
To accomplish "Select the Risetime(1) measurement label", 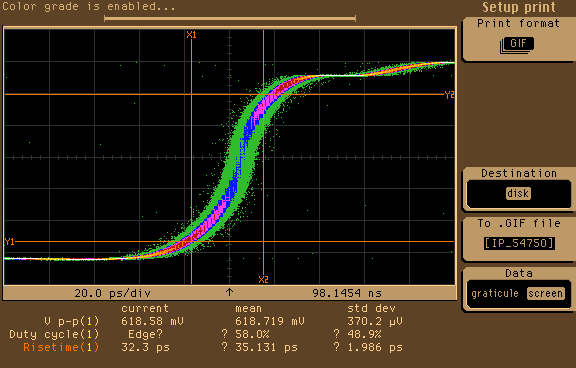I will coord(61,347).
